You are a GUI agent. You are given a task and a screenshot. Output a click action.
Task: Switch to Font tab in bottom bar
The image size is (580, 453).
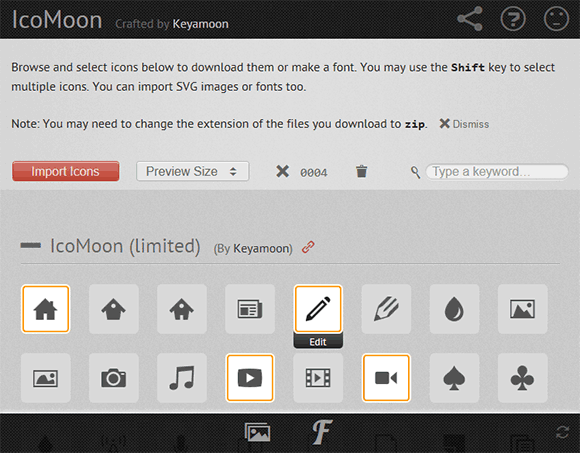pos(322,432)
